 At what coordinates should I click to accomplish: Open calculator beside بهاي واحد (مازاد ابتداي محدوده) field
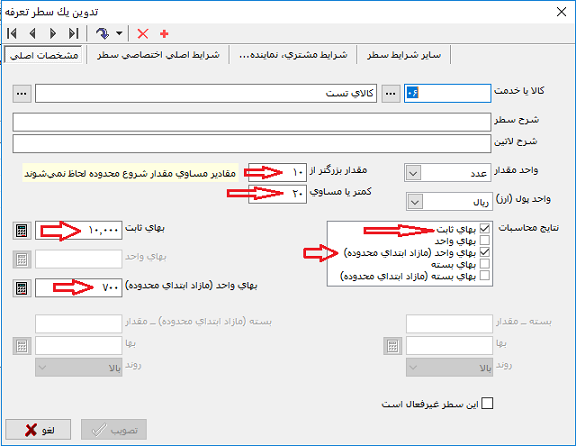click(22, 288)
